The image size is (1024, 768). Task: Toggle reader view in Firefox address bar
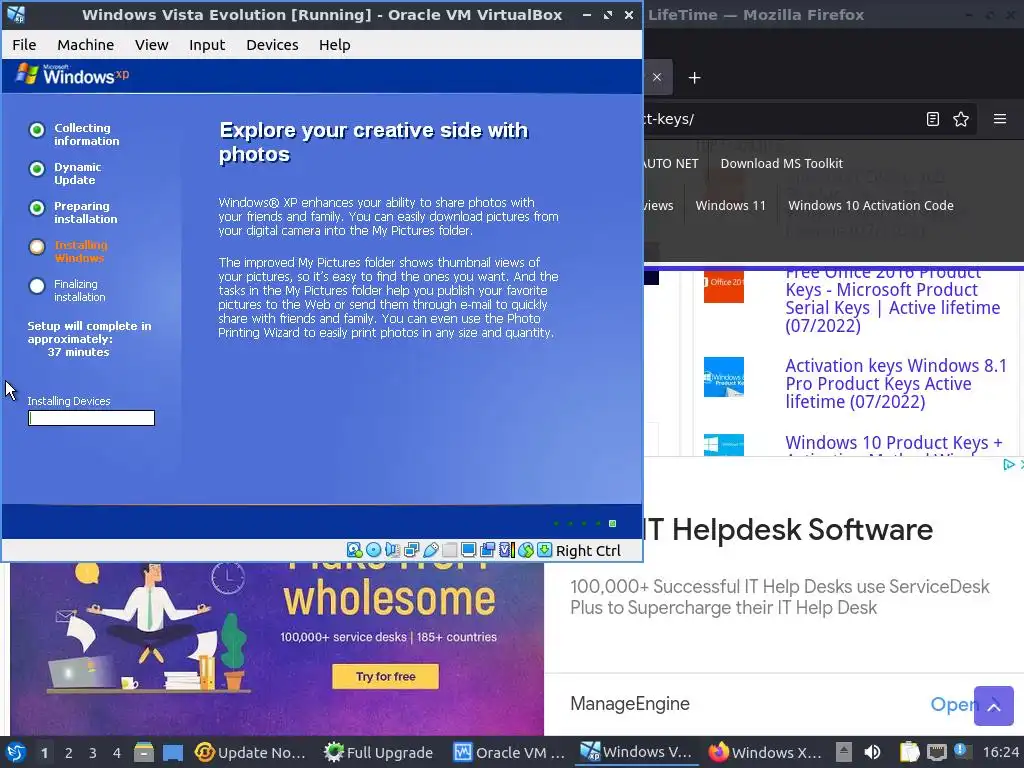click(x=933, y=119)
